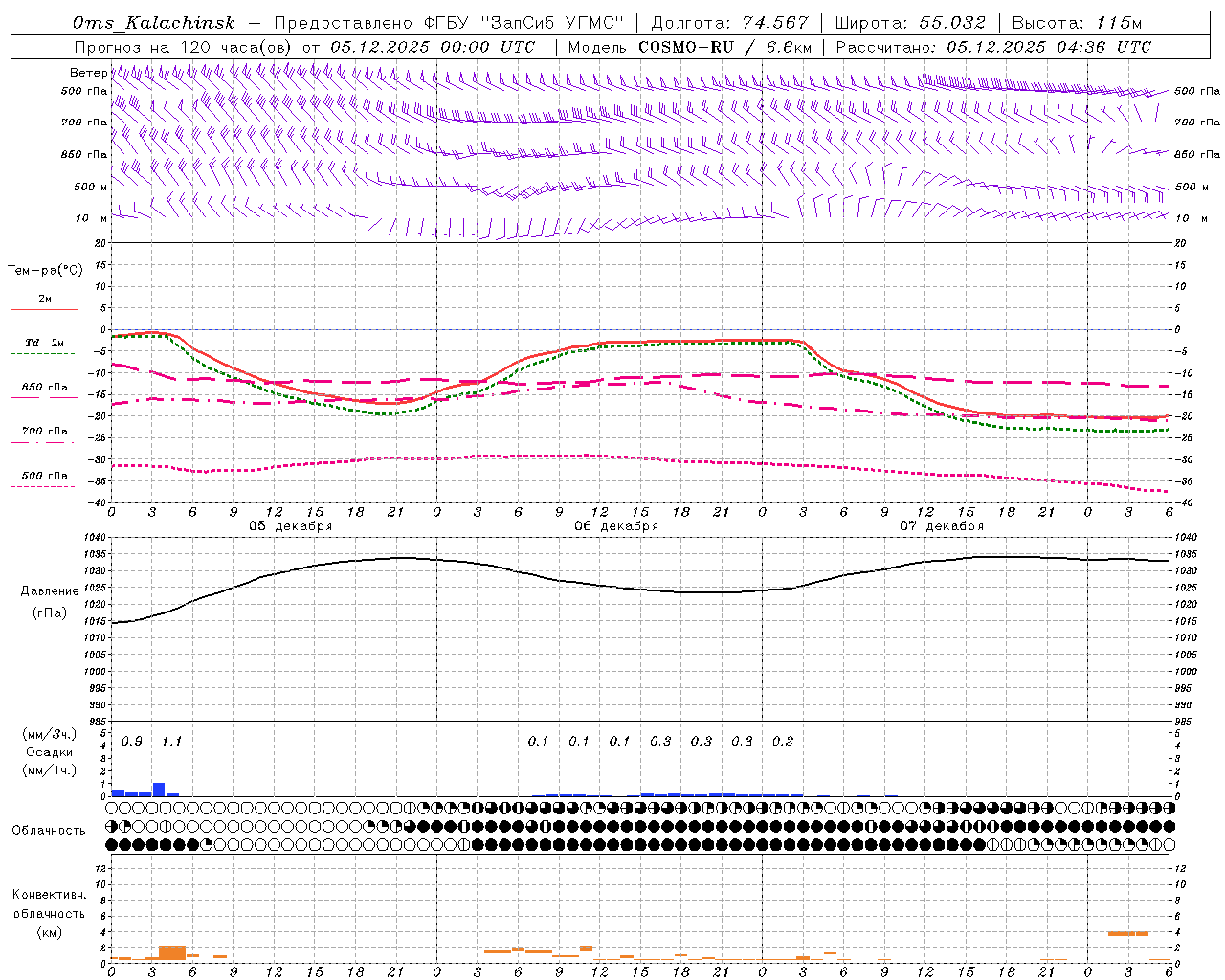Select the longitude "Долгота: 74.567"

coord(730,24)
